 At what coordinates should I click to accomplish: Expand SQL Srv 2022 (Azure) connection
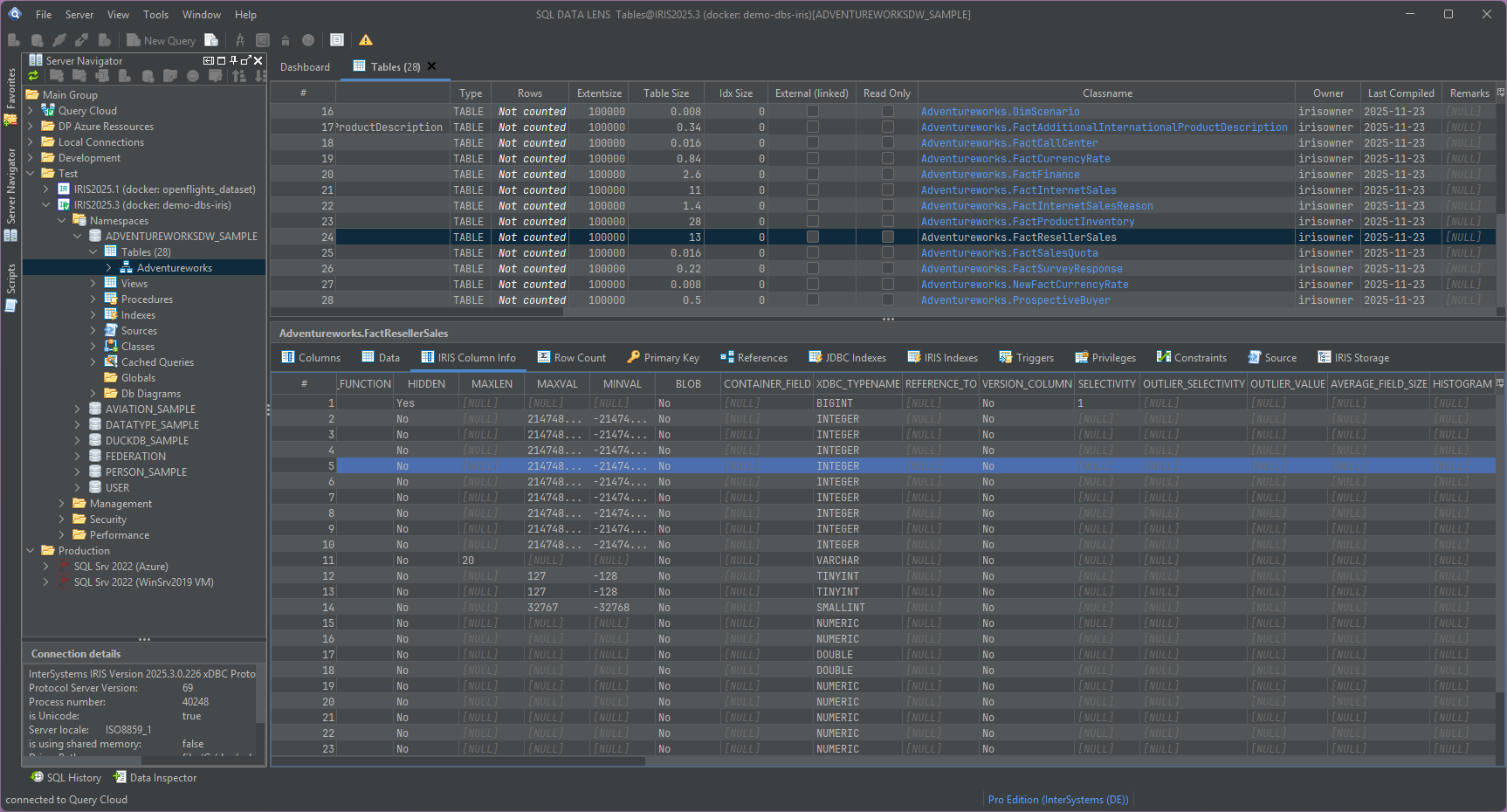pos(46,567)
